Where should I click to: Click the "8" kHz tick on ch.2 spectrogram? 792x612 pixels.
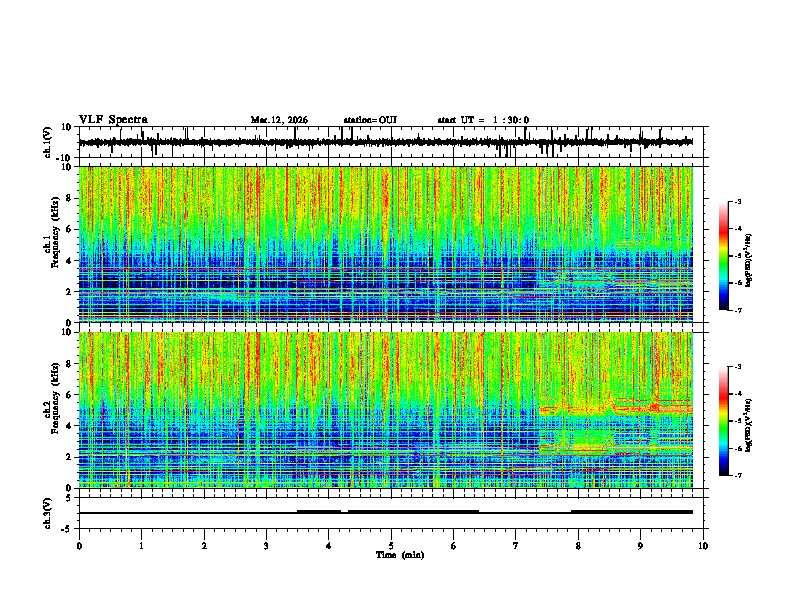(x=70, y=364)
